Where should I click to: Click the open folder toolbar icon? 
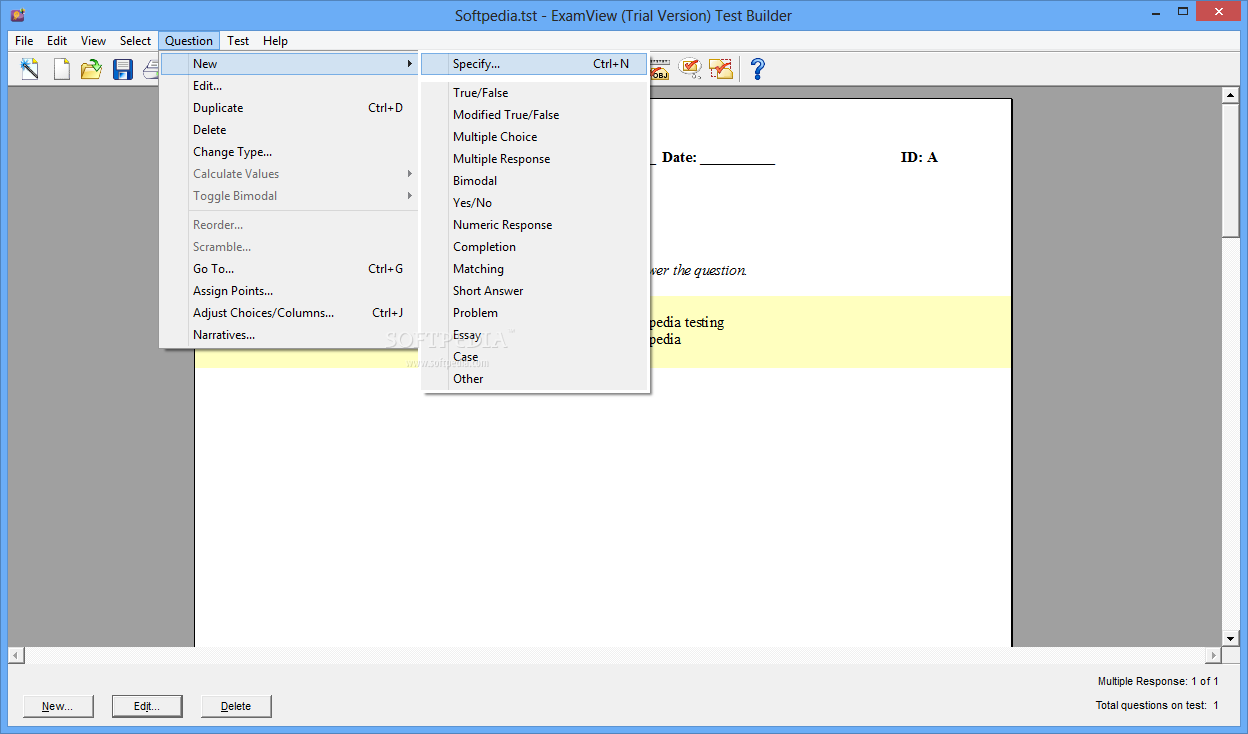[92, 69]
